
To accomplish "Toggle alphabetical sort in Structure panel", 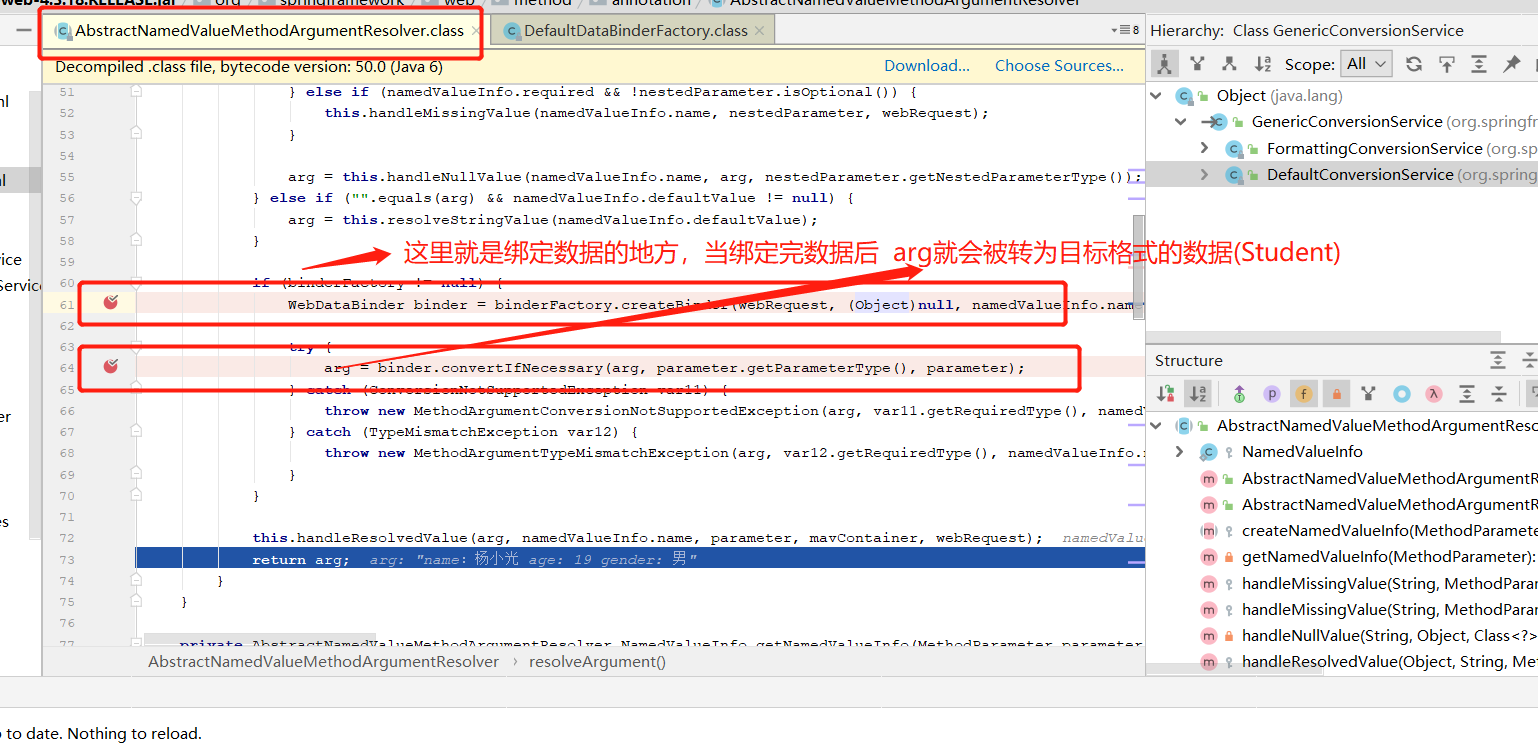I will pyautogui.click(x=1197, y=394).
